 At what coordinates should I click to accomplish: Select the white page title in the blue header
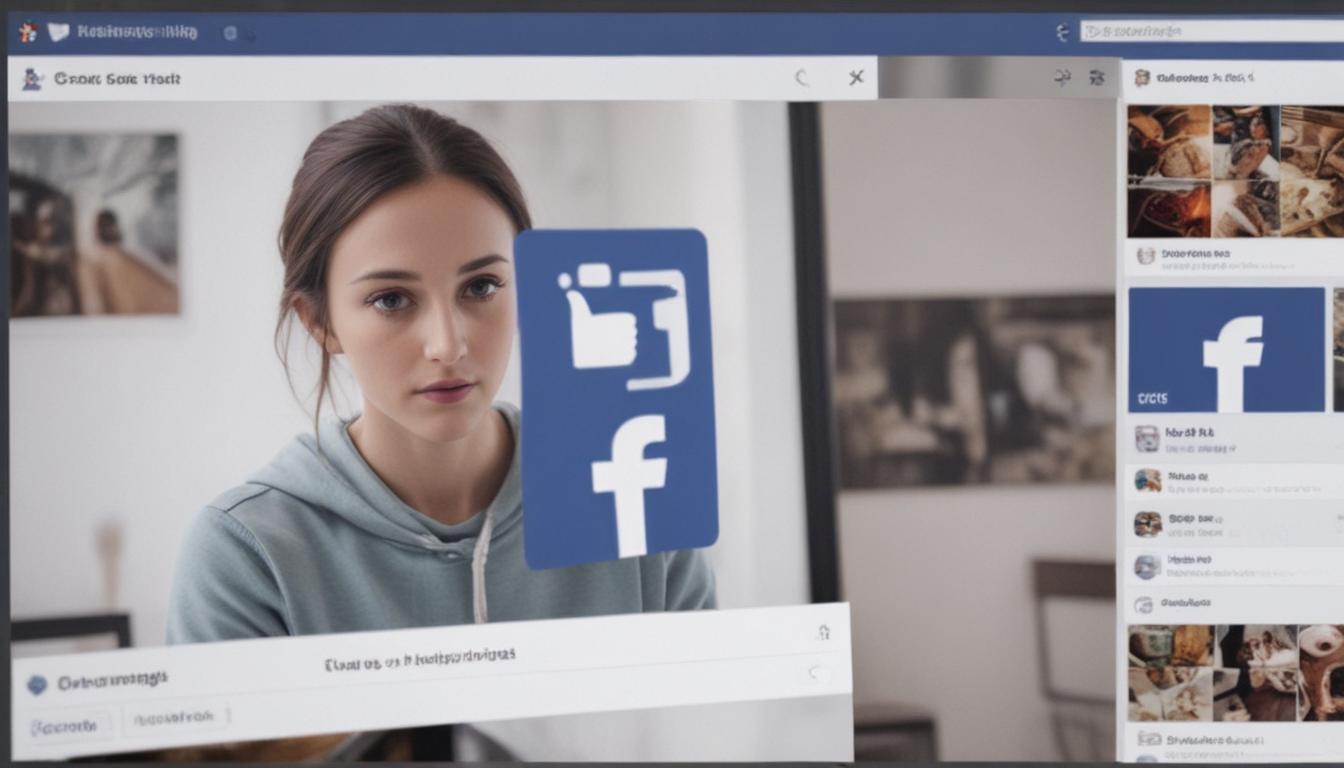138,32
